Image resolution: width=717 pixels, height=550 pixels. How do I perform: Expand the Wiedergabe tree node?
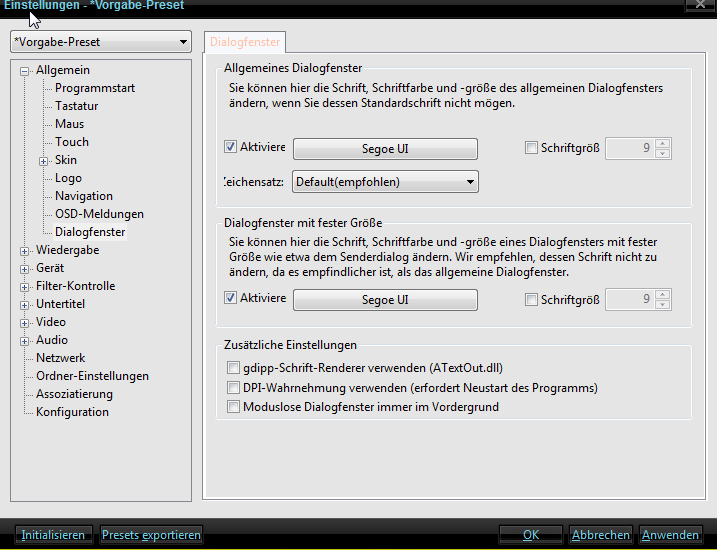coord(25,250)
